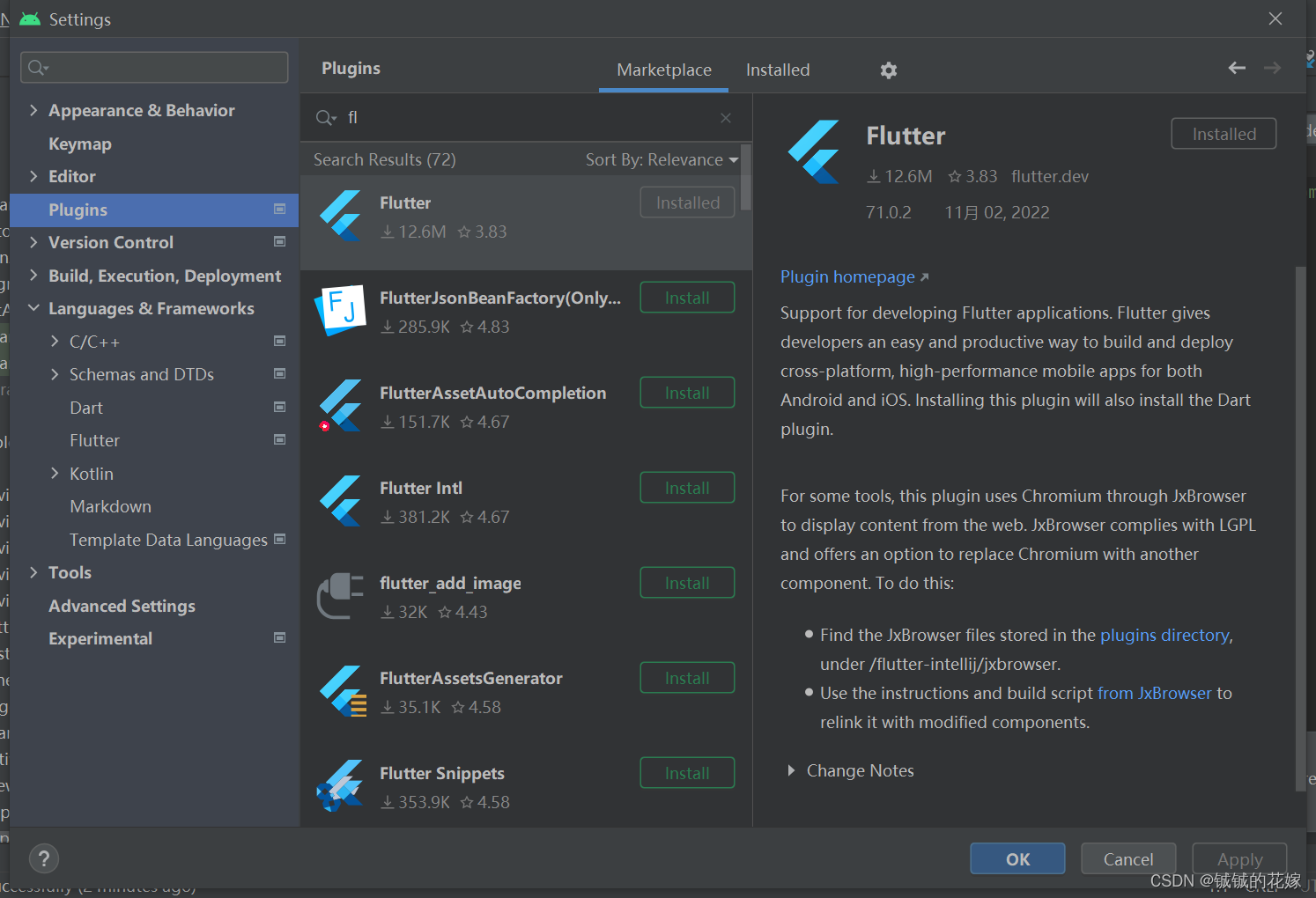
Task: Open the Sort By Relevance dropdown
Action: [x=662, y=159]
